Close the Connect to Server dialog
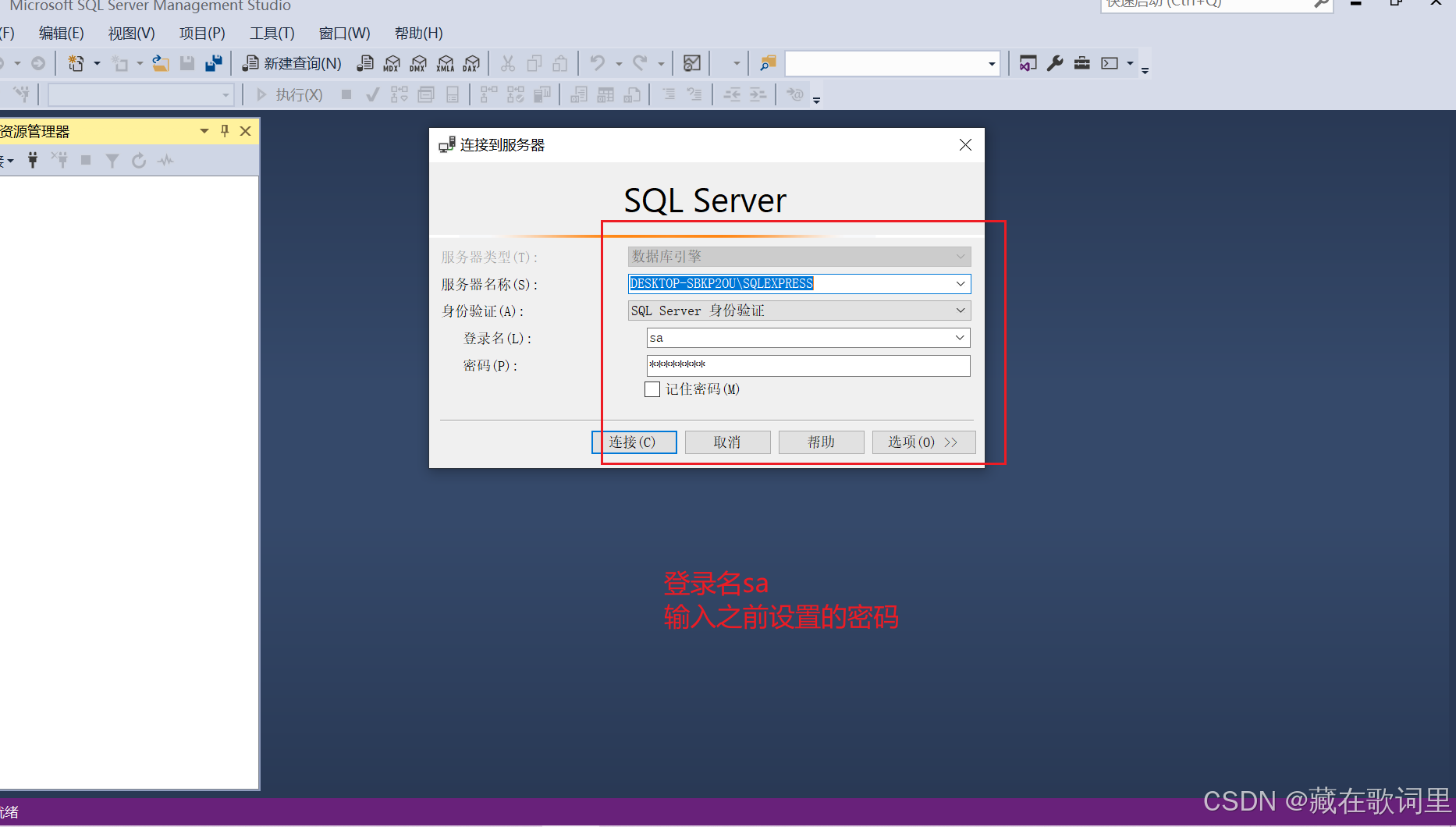 coord(965,145)
